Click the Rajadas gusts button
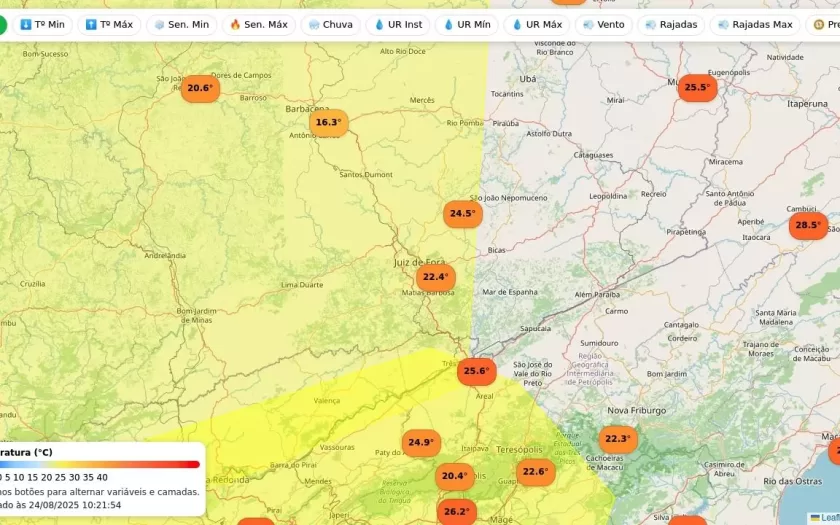 671,24
